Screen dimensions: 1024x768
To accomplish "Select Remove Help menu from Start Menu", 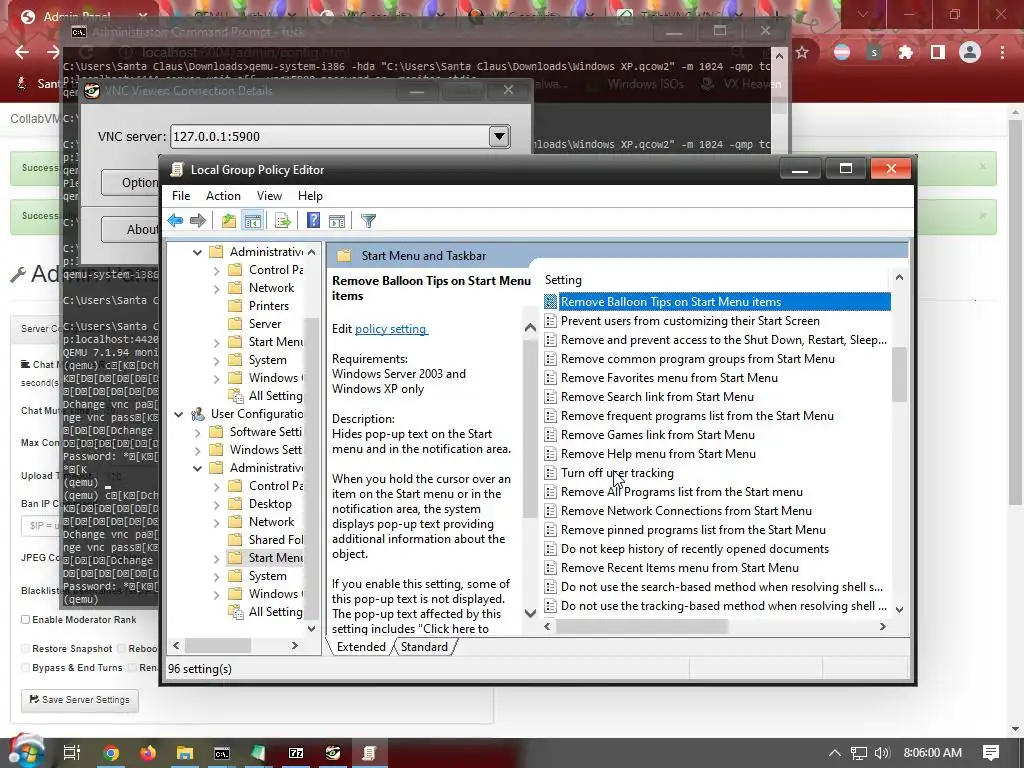I will 658,454.
